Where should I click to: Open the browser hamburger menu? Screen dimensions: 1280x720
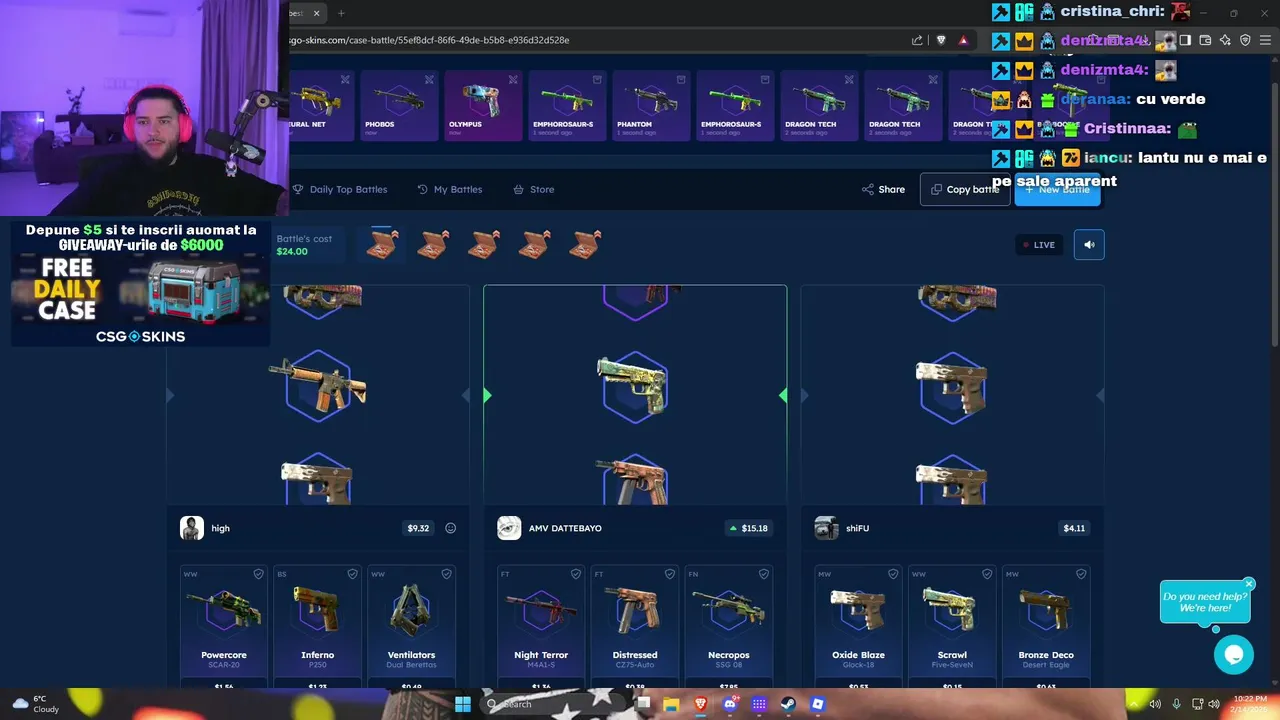click(x=1266, y=40)
